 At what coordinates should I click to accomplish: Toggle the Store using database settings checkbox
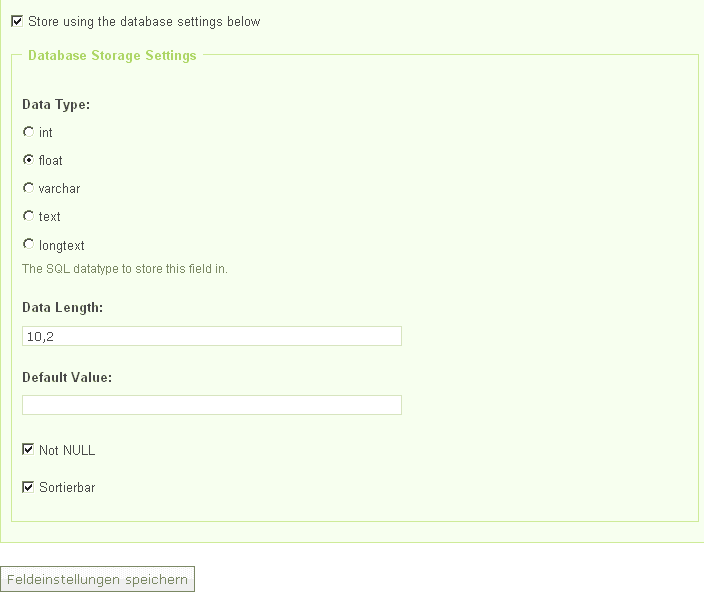[17, 21]
